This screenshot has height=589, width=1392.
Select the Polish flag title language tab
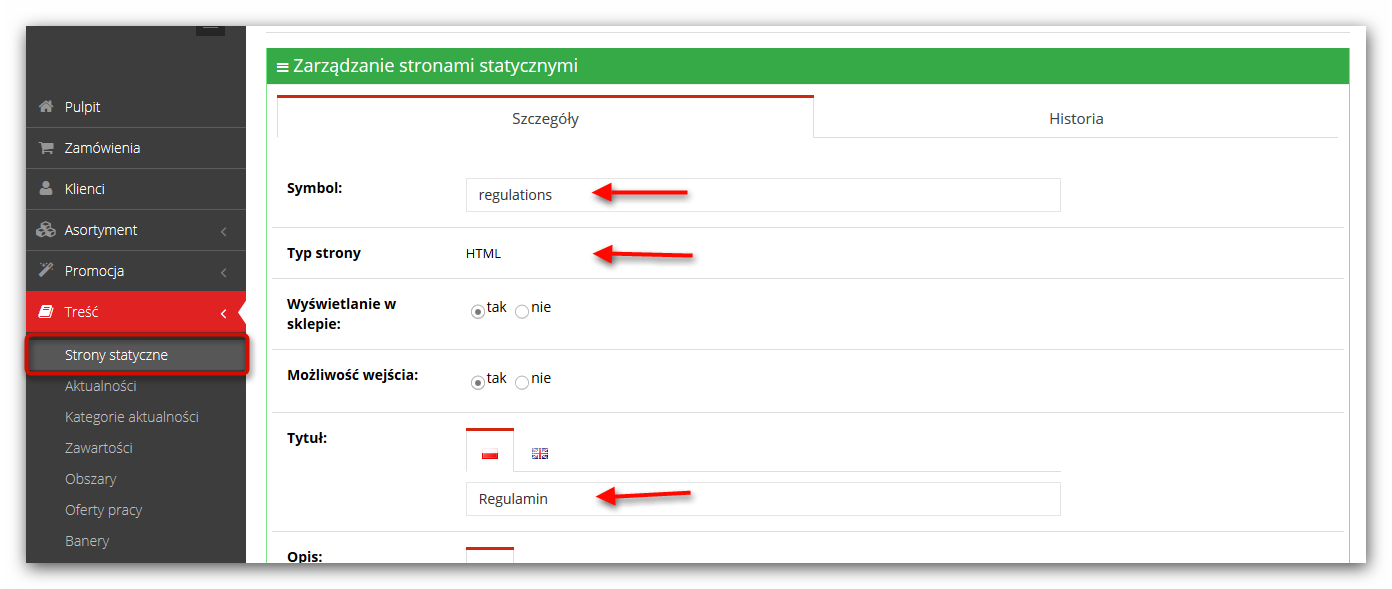click(x=490, y=454)
